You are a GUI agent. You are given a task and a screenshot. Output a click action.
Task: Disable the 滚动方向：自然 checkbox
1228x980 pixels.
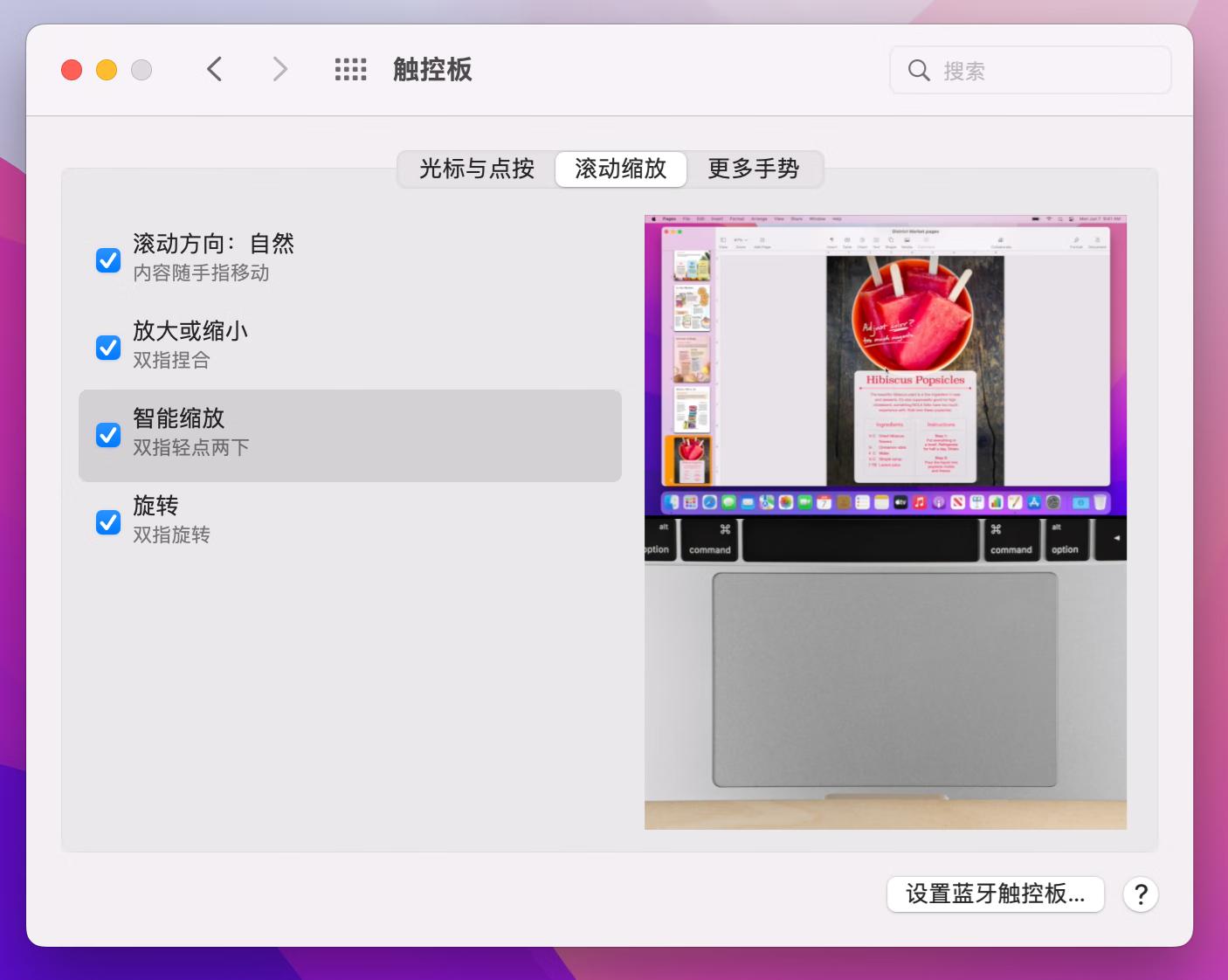pyautogui.click(x=107, y=259)
